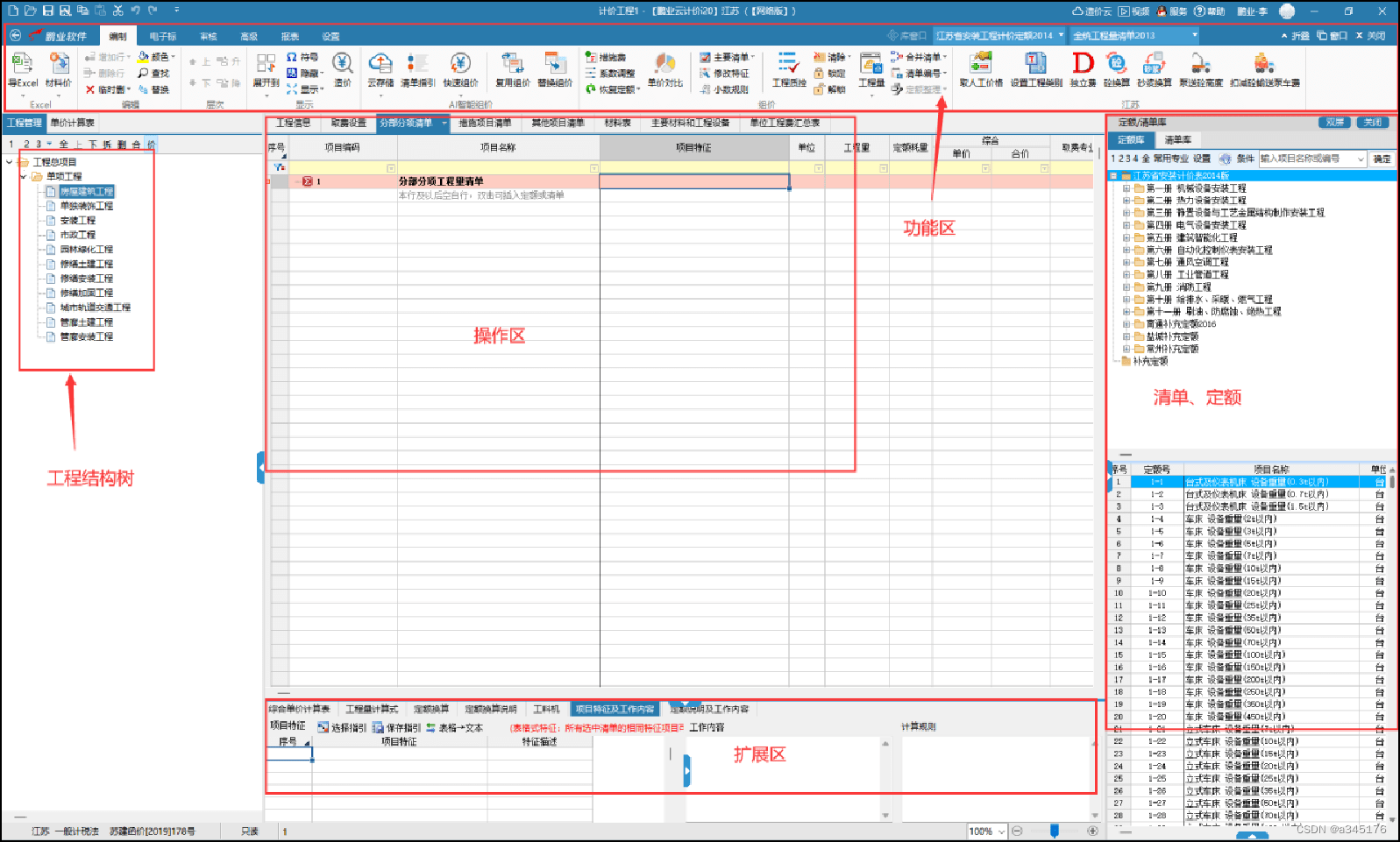Click the 工程质控 checklist icon

[x=788, y=64]
